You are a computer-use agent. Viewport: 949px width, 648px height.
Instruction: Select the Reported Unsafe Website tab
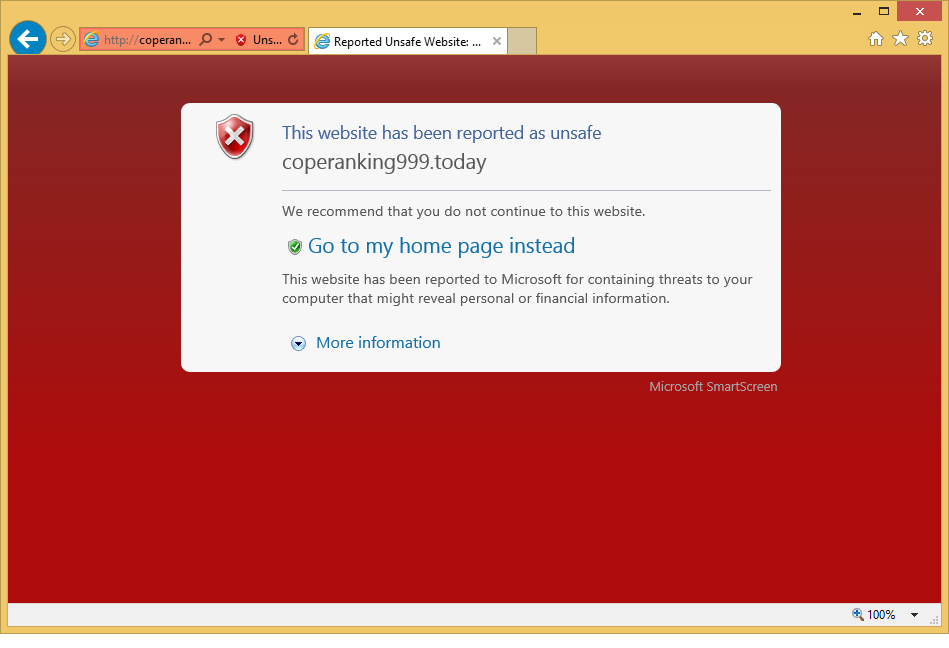[x=400, y=42]
